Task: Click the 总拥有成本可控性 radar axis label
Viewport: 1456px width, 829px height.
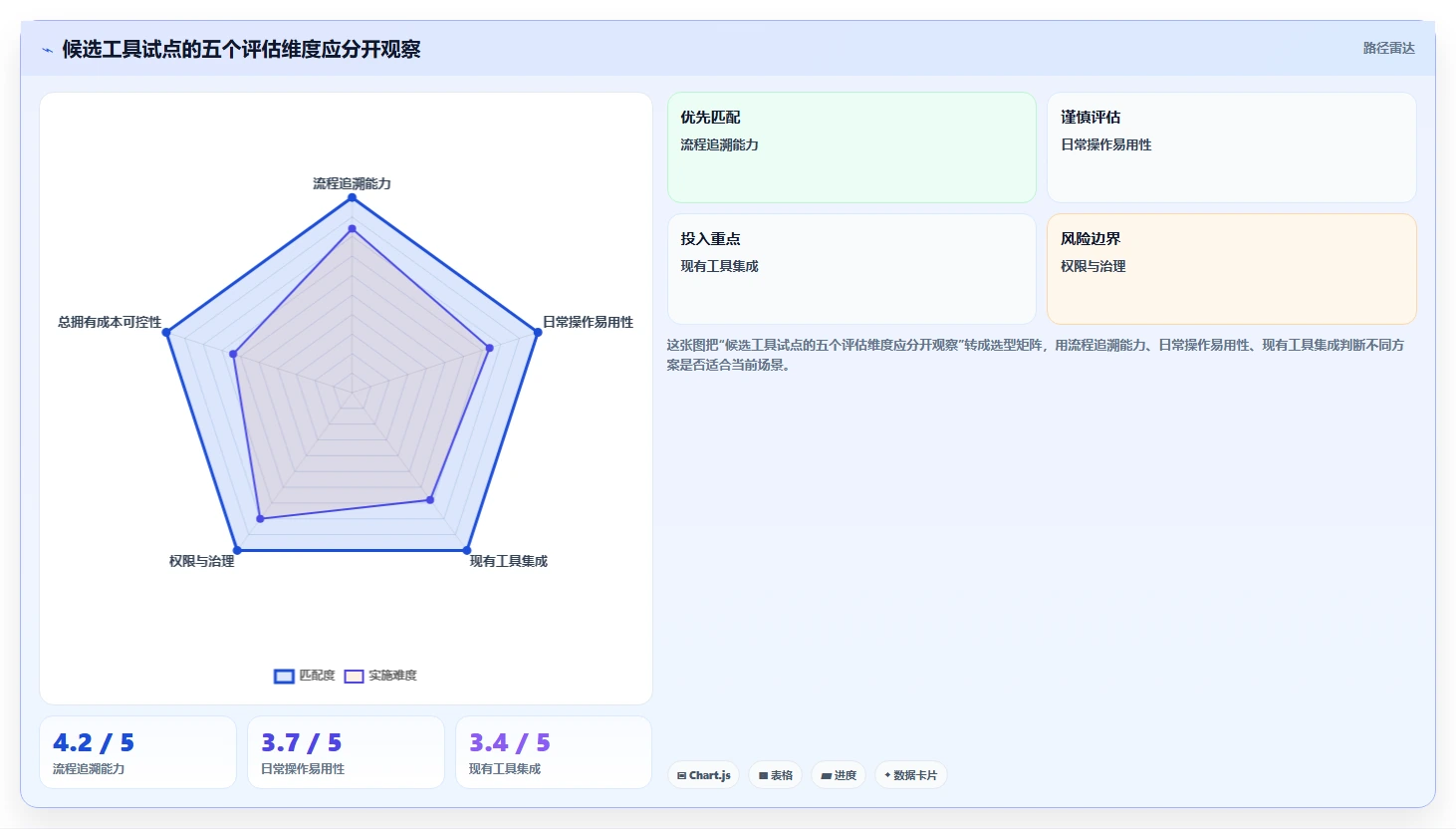Action: pyautogui.click(x=110, y=322)
